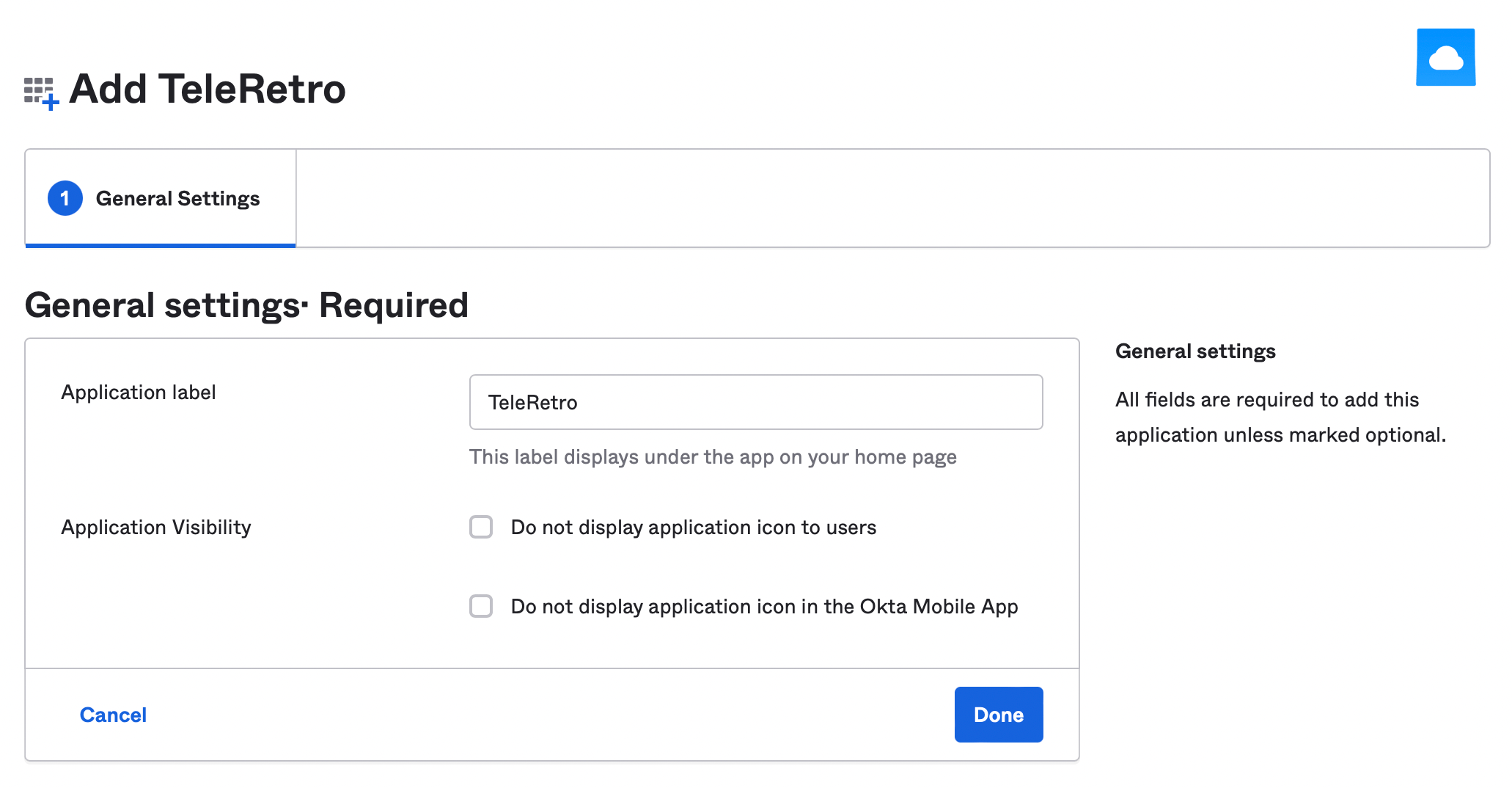1512x788 pixels.
Task: Click the helper text about label on home page
Action: [x=713, y=457]
